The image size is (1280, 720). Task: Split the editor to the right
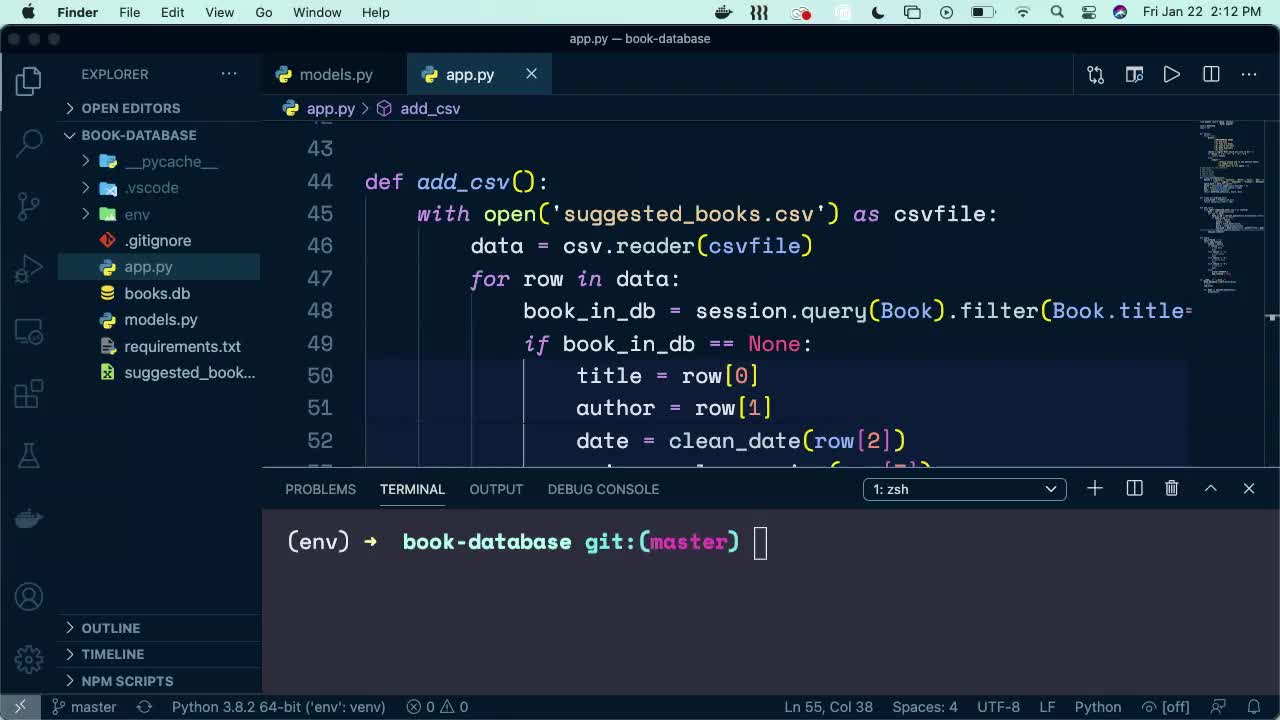pos(1211,74)
